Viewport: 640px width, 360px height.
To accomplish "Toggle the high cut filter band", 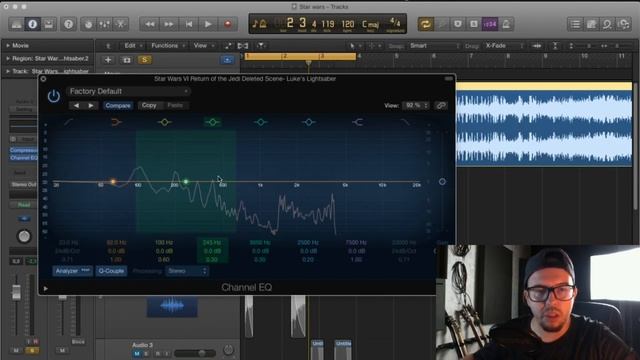I will pyautogui.click(x=405, y=122).
